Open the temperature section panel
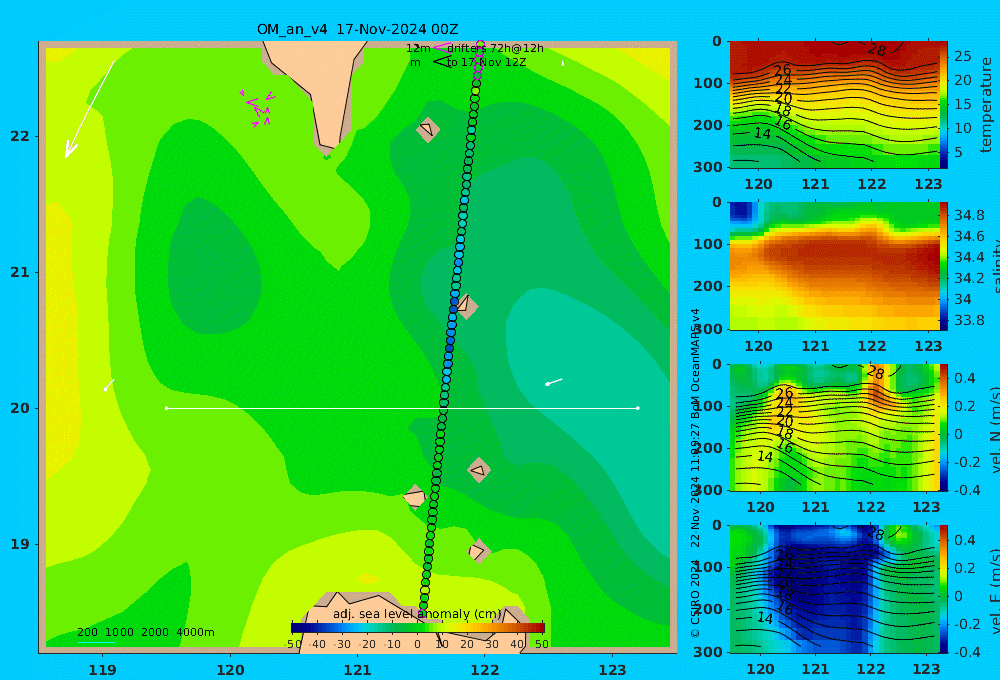 (834, 104)
